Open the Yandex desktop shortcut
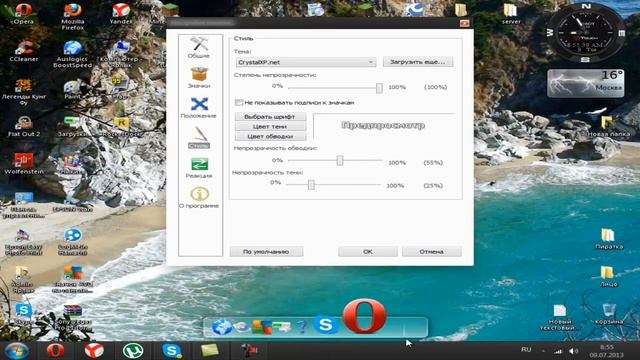Viewport: 640px width, 360px height. [x=121, y=13]
